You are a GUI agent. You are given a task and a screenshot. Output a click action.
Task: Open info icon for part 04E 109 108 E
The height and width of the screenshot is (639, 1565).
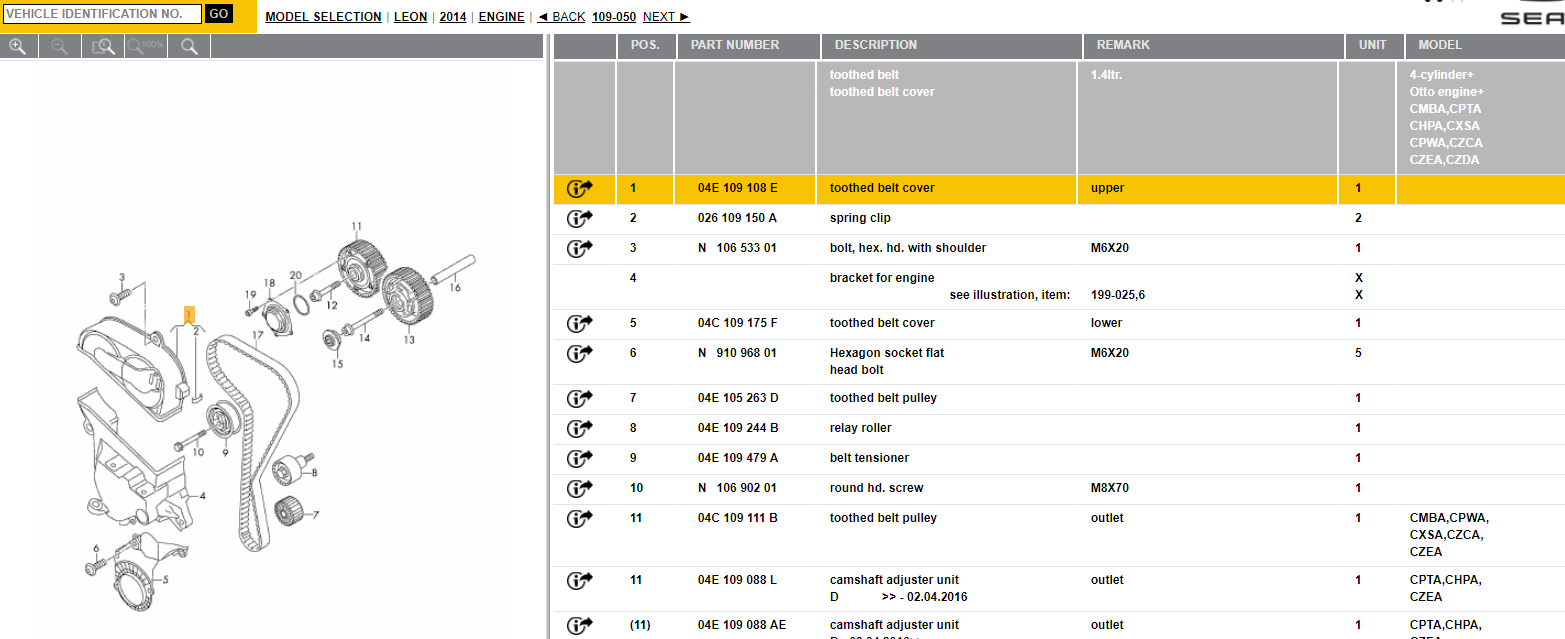pos(580,188)
